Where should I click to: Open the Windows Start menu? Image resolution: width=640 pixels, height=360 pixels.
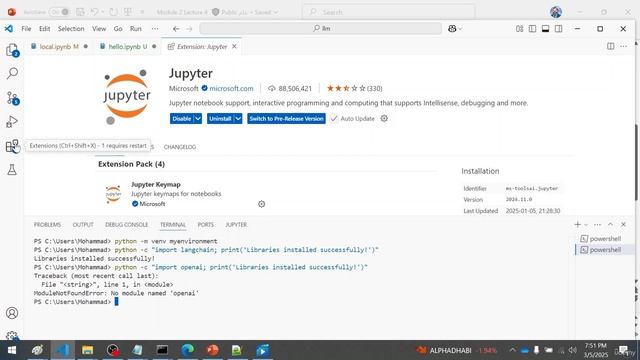tap(12, 350)
